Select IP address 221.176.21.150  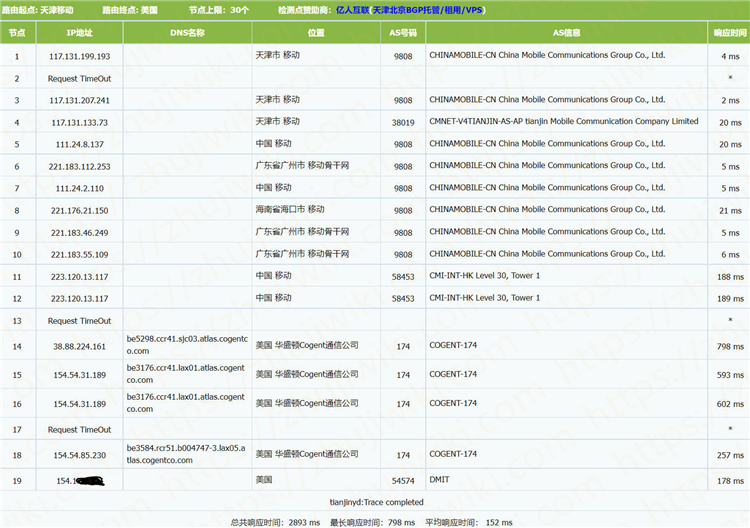coord(79,210)
